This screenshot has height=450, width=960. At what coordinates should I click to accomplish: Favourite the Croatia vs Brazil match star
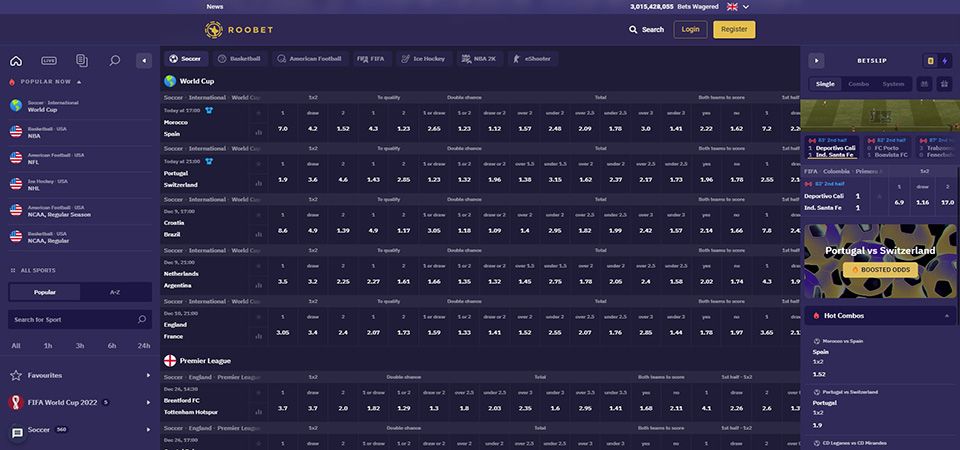(258, 214)
